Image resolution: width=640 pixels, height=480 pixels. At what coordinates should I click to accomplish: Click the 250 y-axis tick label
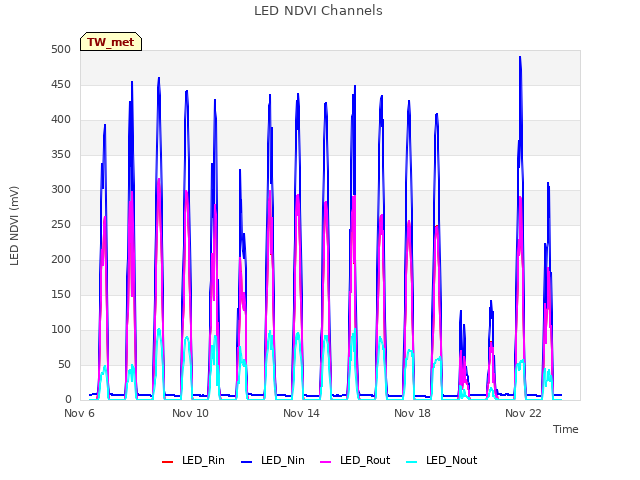[61, 224]
